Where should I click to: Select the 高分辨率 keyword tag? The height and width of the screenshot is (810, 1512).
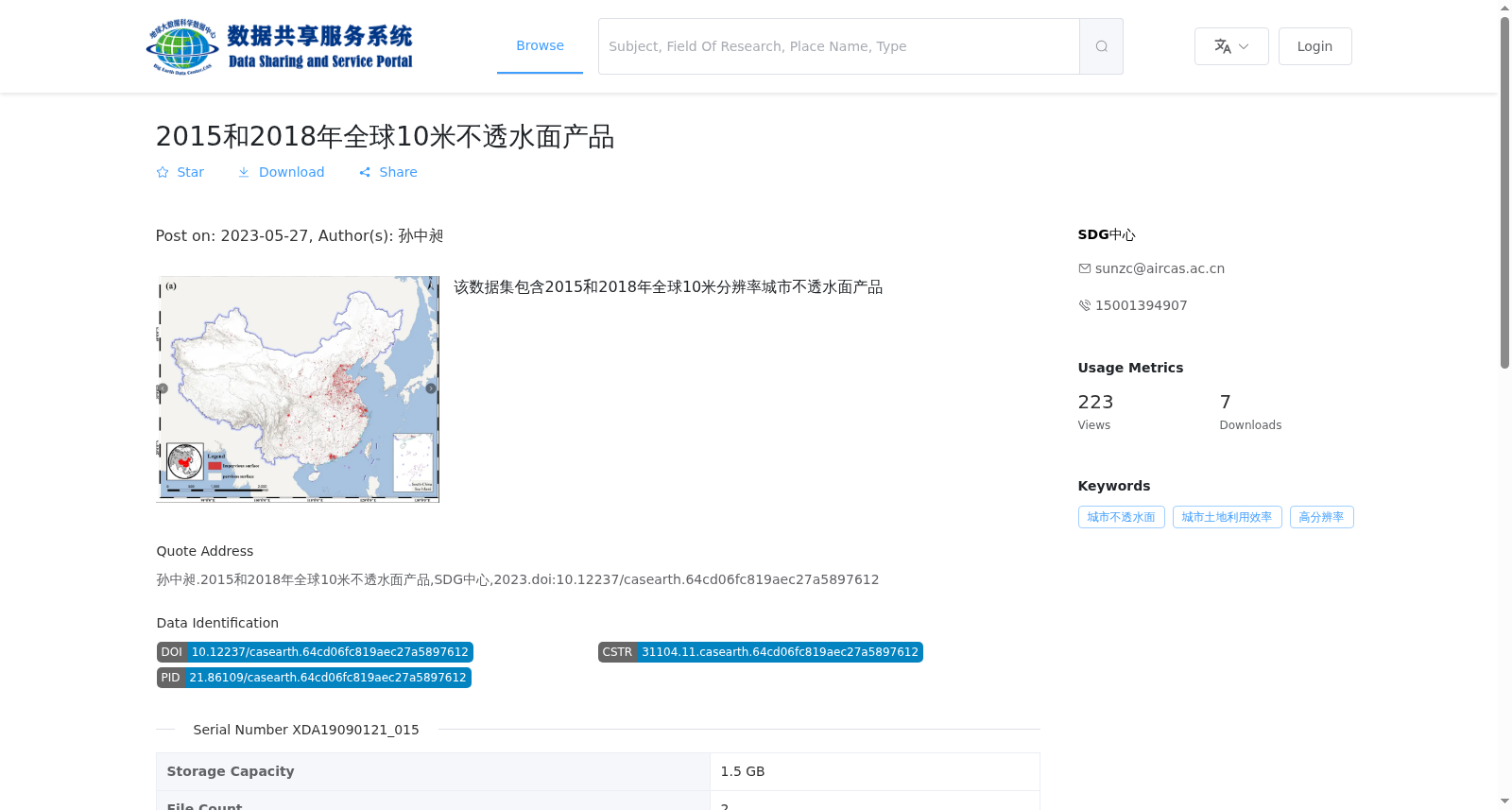(x=1321, y=517)
